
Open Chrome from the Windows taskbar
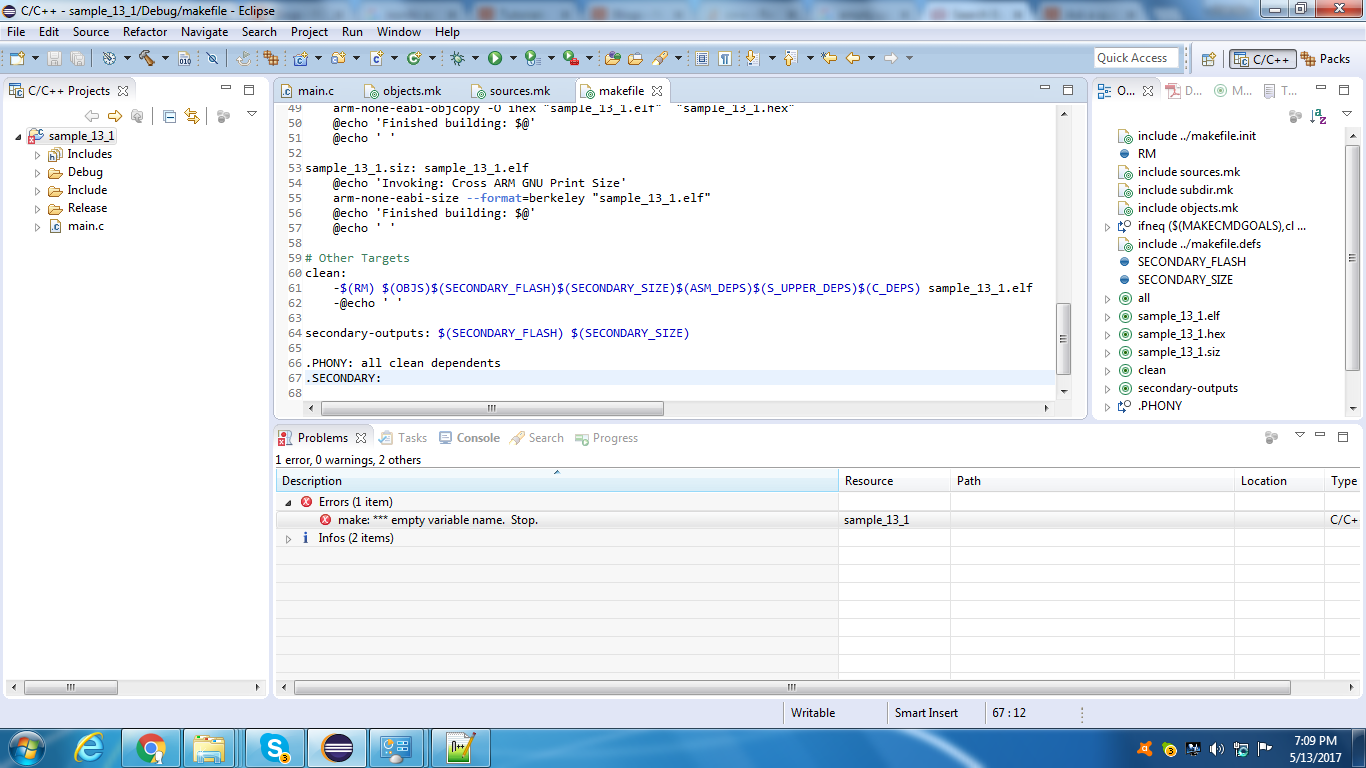point(151,747)
